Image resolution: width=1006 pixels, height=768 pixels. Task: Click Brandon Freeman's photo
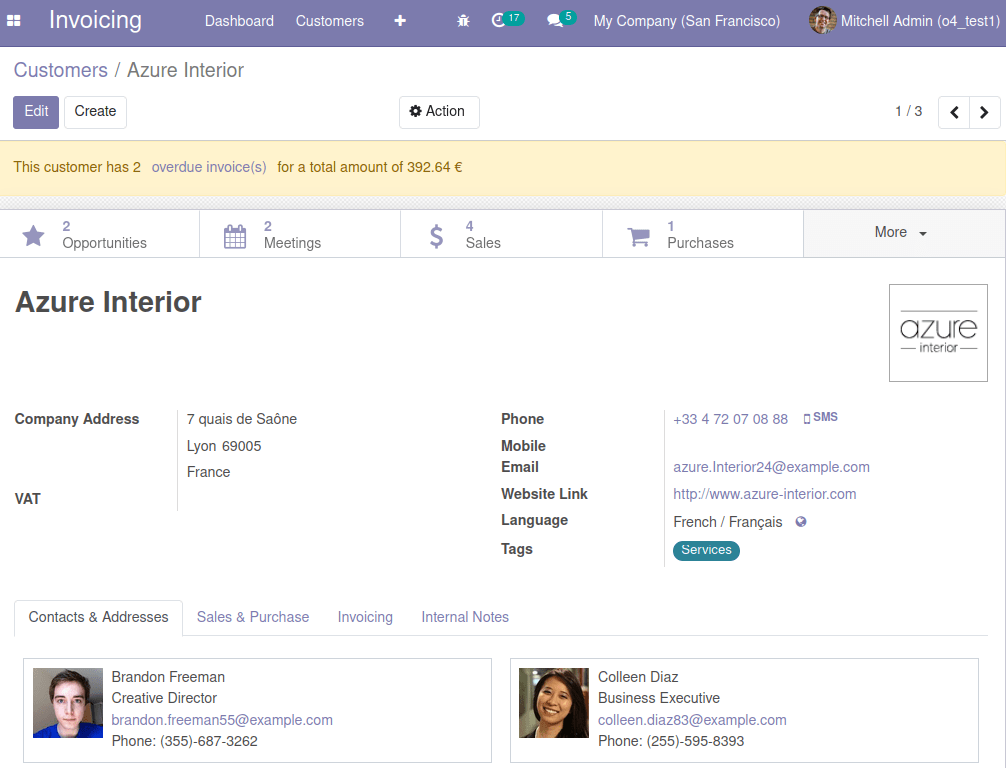(x=68, y=703)
